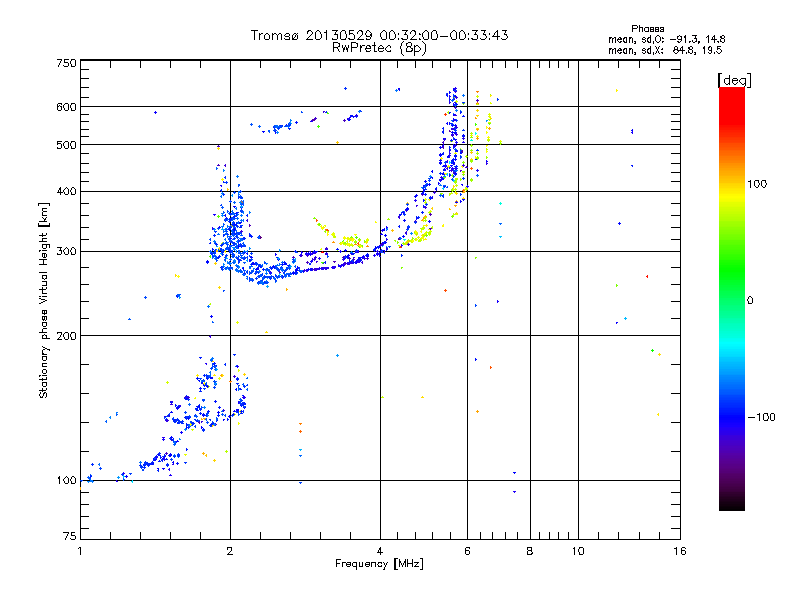Viewport: 800px width, 600px height.
Task: Click y-axis tick label '75'
Action: click(x=70, y=536)
